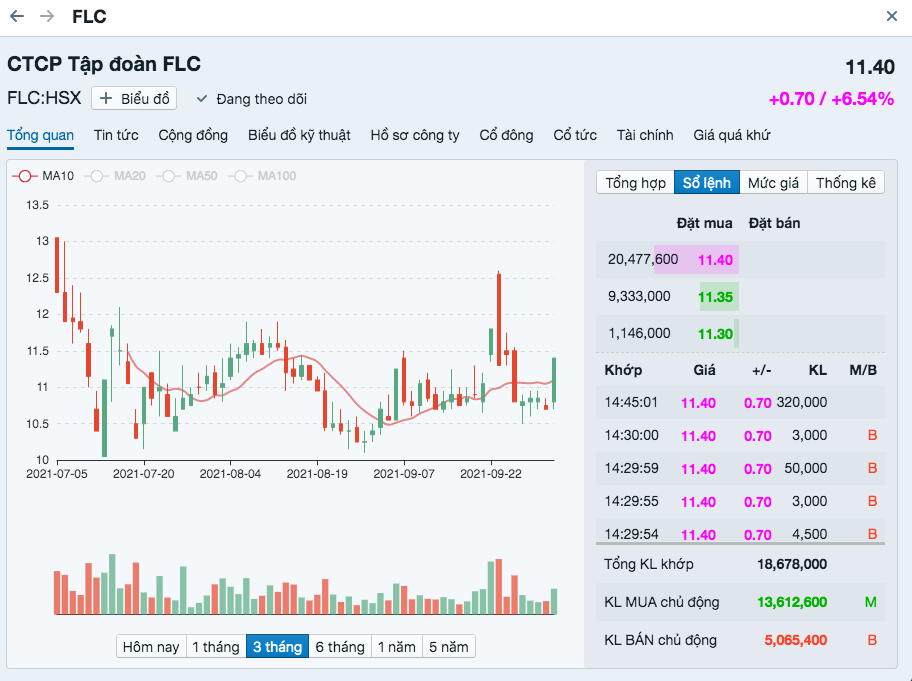912x681 pixels.
Task: Set chart range to 1 năm
Action: click(x=397, y=647)
